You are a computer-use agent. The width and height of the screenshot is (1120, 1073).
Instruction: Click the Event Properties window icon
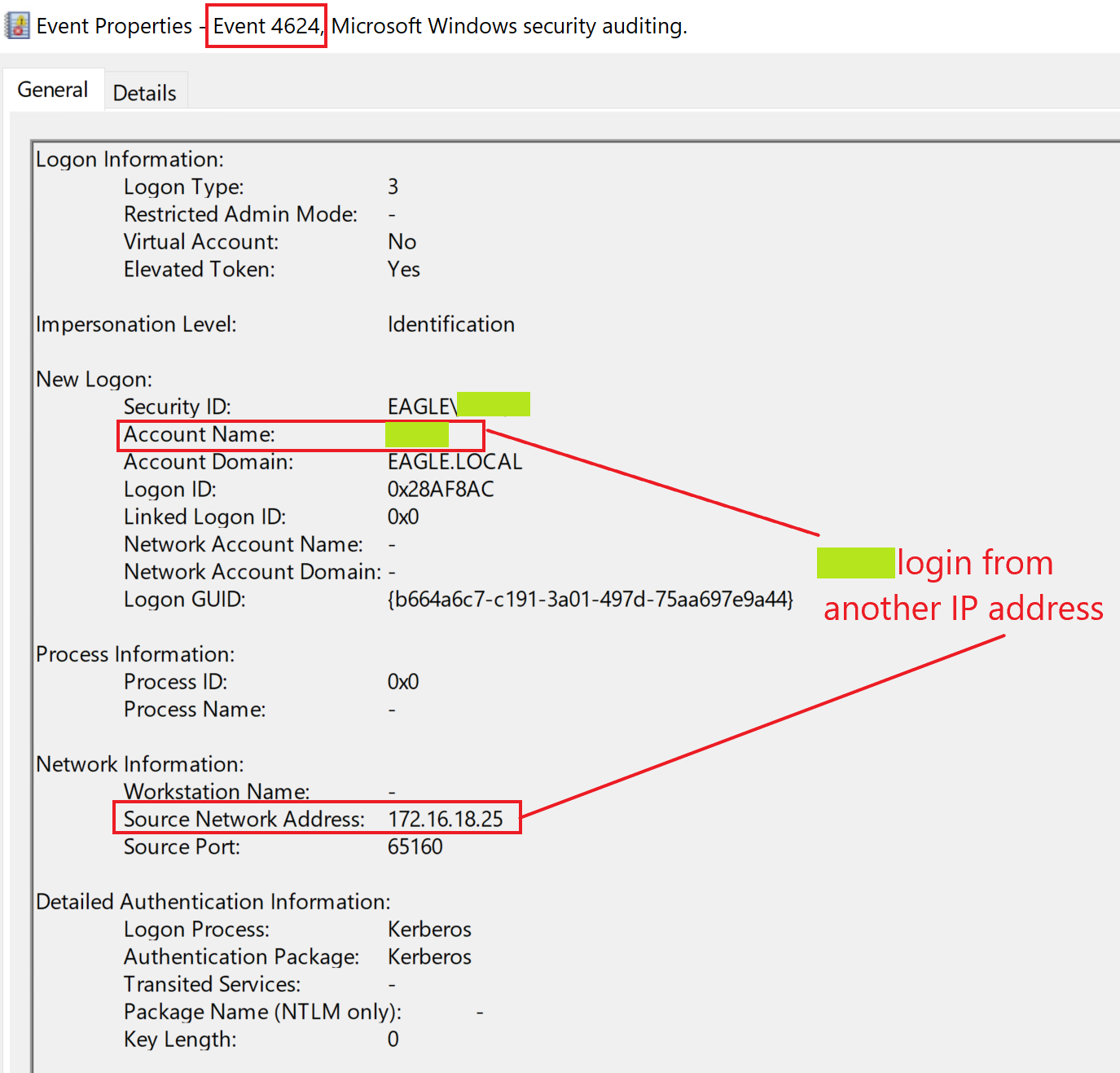click(17, 26)
